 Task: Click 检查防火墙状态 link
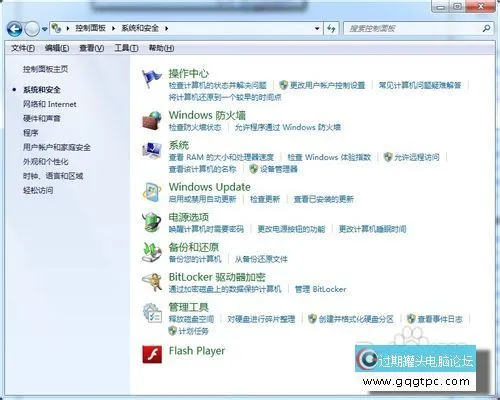(195, 127)
